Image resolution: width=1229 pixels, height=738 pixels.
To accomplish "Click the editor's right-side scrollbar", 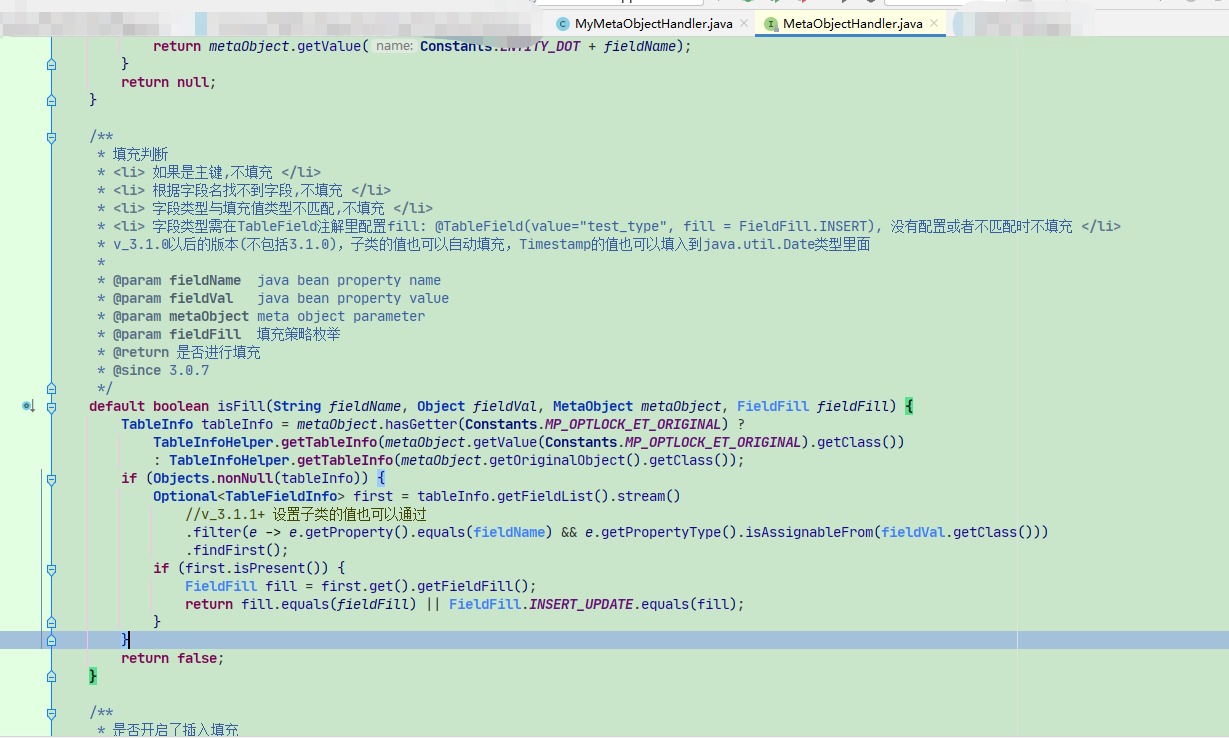I will pyautogui.click(x=1223, y=400).
